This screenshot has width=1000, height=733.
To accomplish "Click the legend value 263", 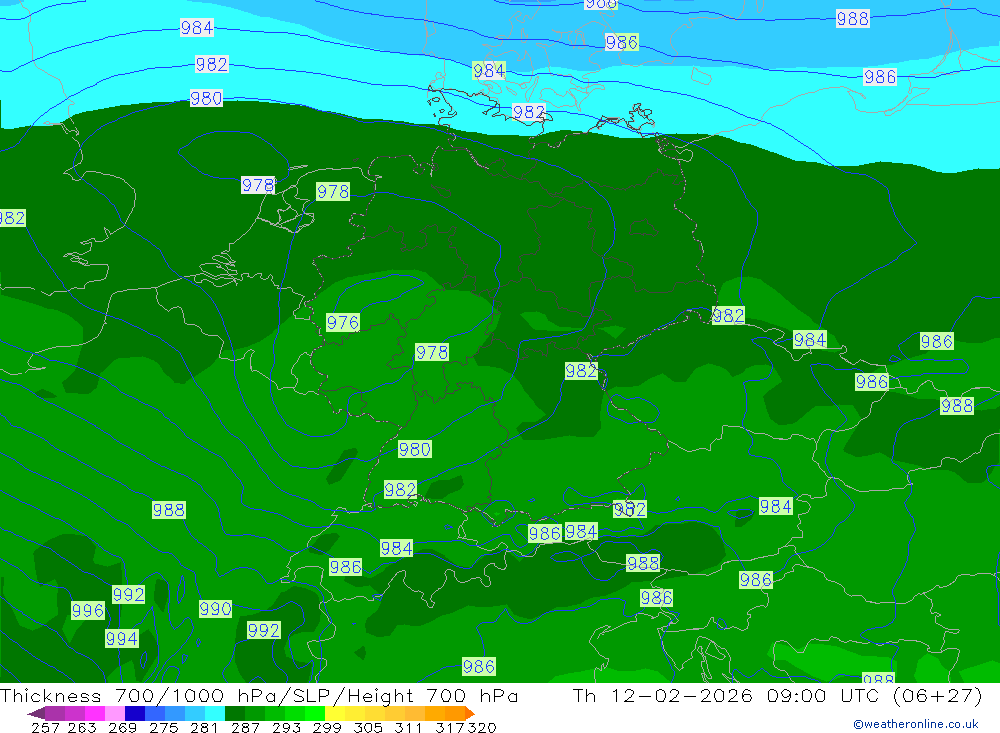I will click(x=81, y=727).
